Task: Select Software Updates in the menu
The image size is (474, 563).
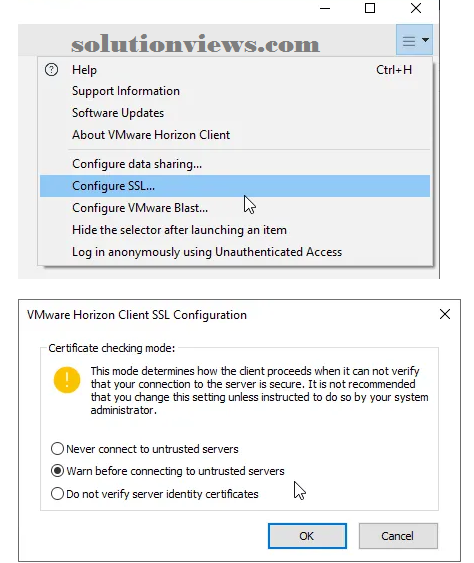Action: pos(235,113)
